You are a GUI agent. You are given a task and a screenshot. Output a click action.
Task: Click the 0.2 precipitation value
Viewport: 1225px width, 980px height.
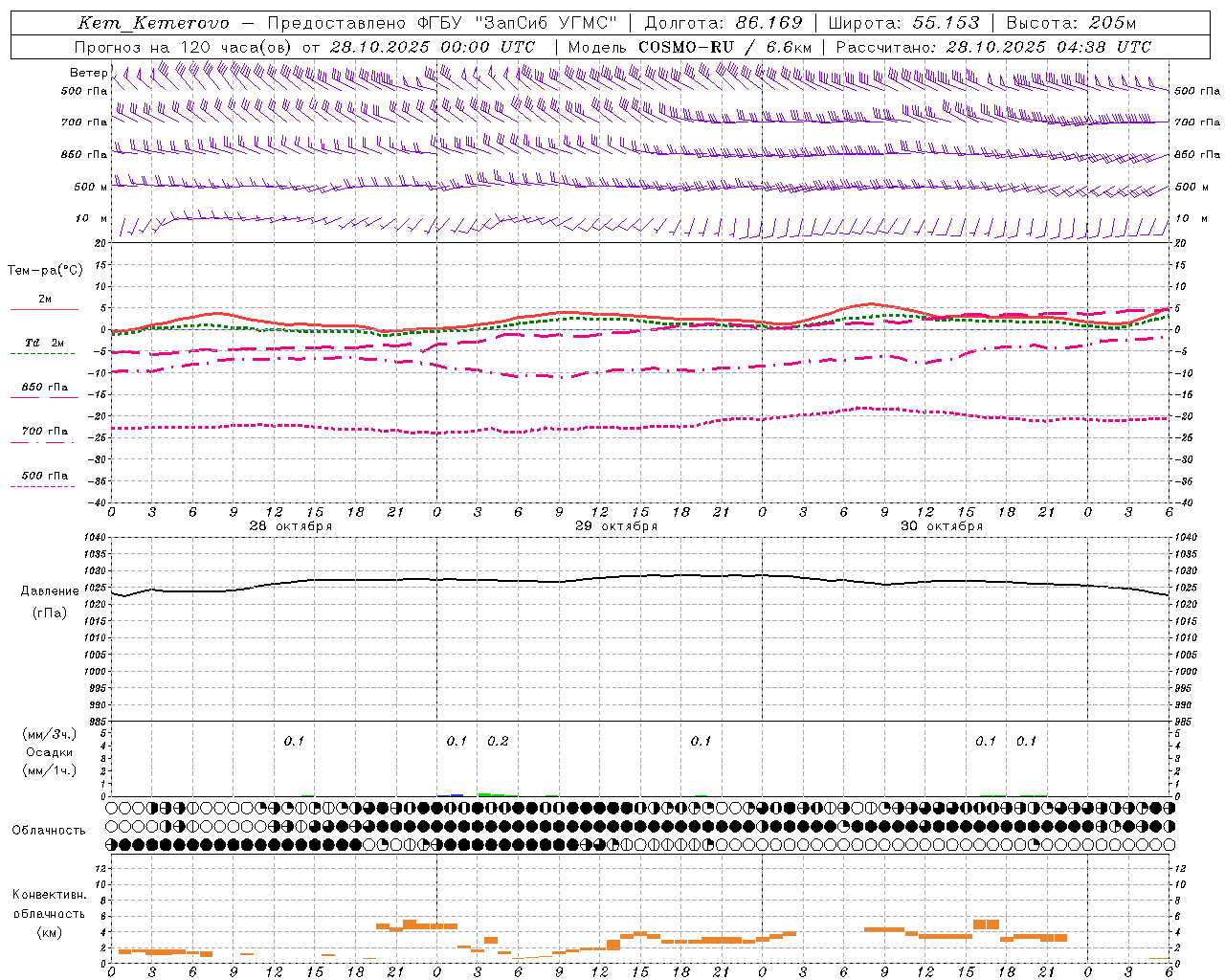click(x=498, y=742)
